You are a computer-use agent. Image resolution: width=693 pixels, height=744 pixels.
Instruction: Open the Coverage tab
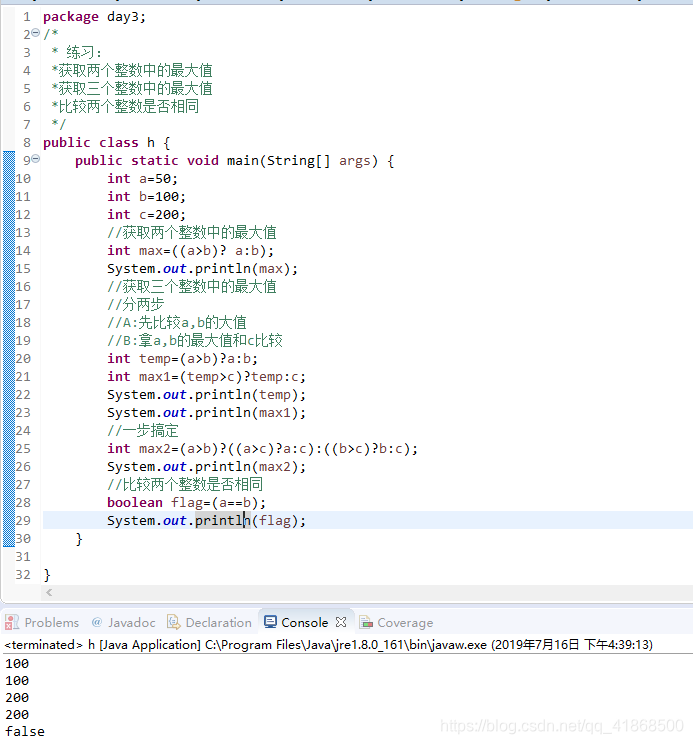click(405, 623)
